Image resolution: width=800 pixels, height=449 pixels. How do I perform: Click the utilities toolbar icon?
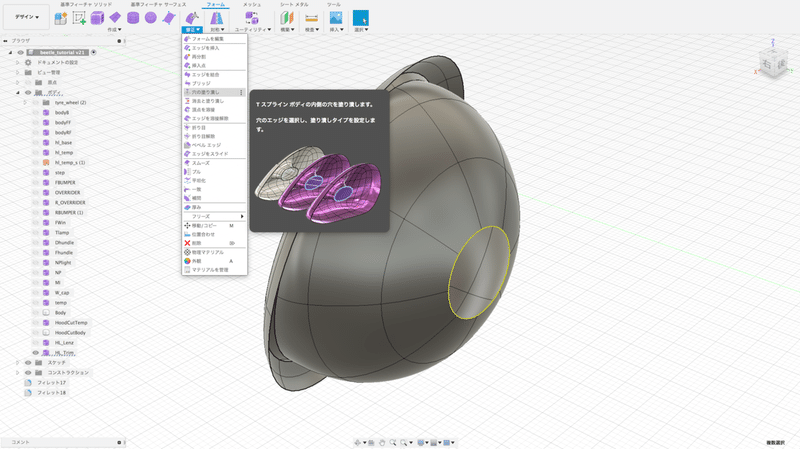[x=252, y=18]
